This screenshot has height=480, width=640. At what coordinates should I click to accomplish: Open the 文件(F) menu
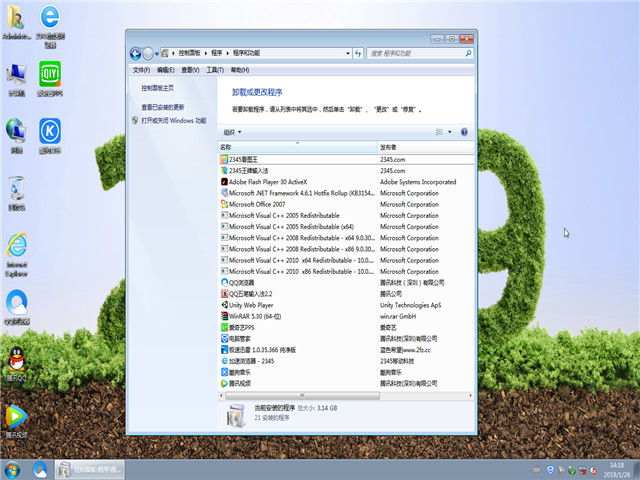[x=141, y=70]
